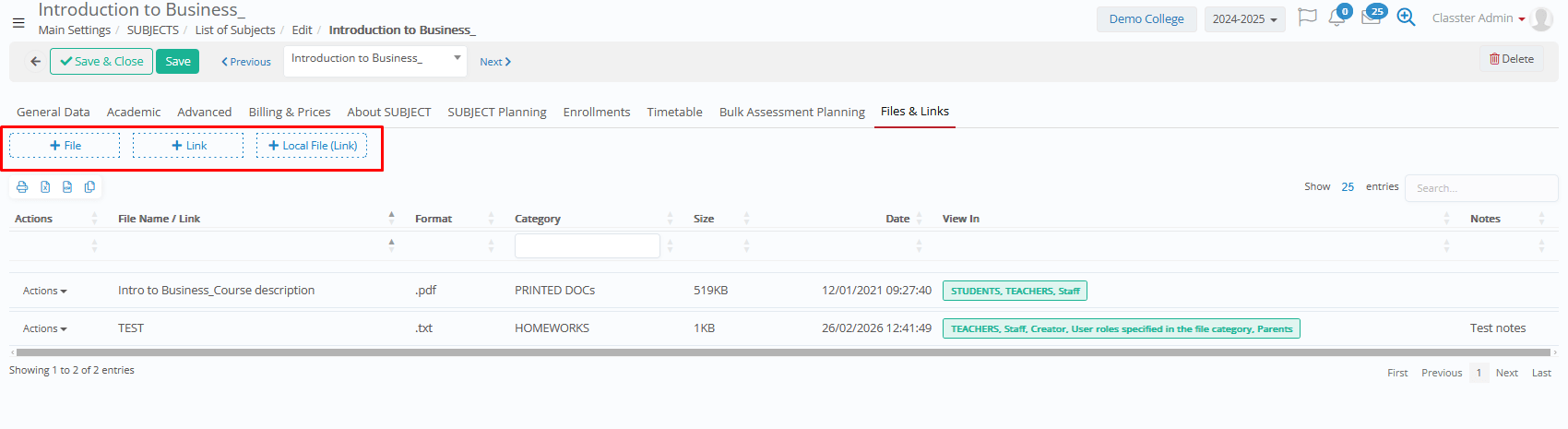Print the files table

tap(22, 187)
